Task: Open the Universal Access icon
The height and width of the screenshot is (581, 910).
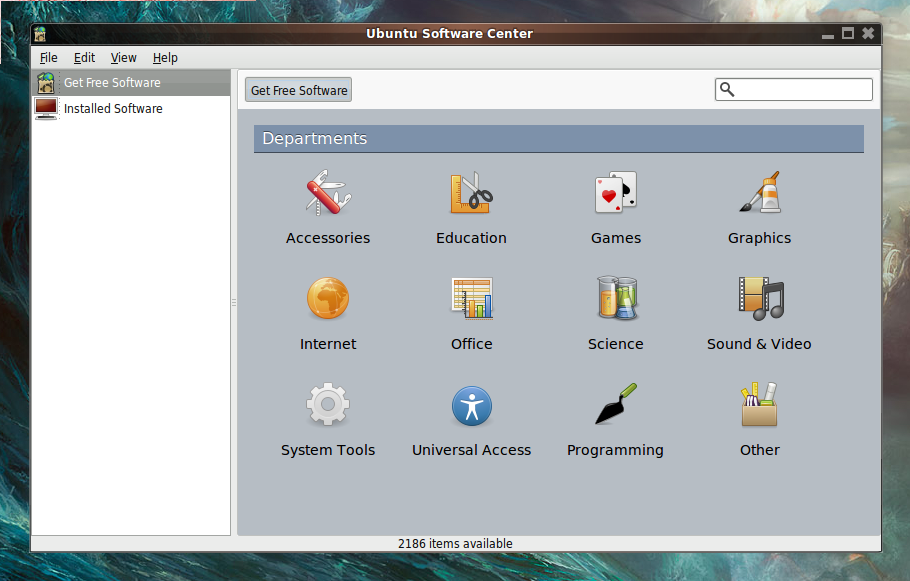Action: (x=472, y=406)
